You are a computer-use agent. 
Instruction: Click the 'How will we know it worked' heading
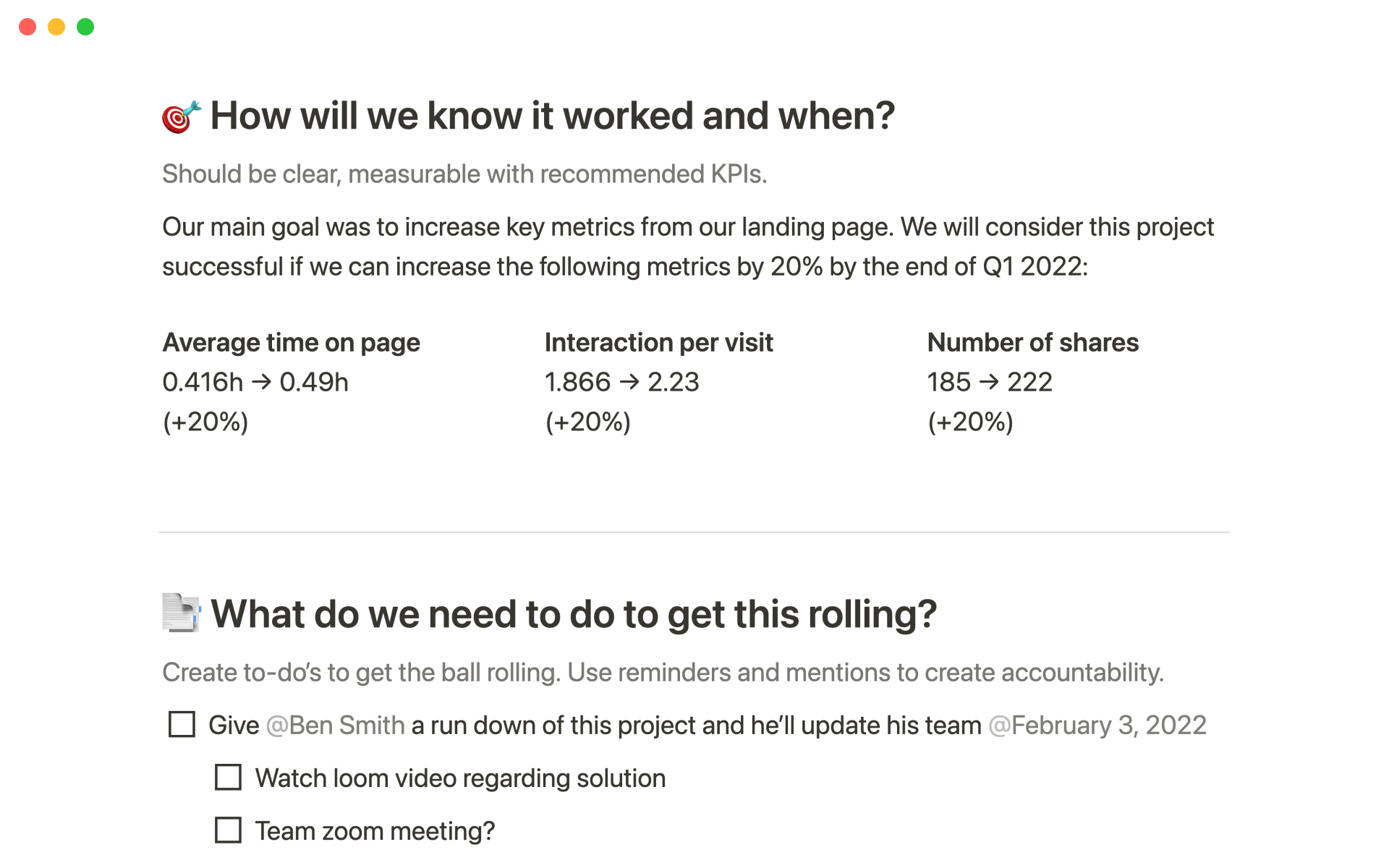tap(553, 116)
